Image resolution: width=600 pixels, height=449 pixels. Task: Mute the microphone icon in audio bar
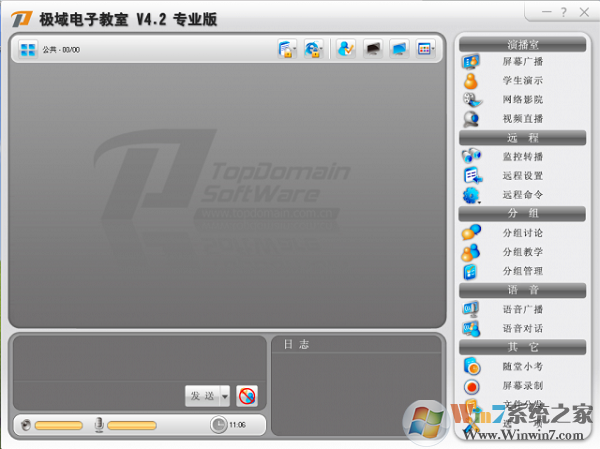(x=99, y=425)
